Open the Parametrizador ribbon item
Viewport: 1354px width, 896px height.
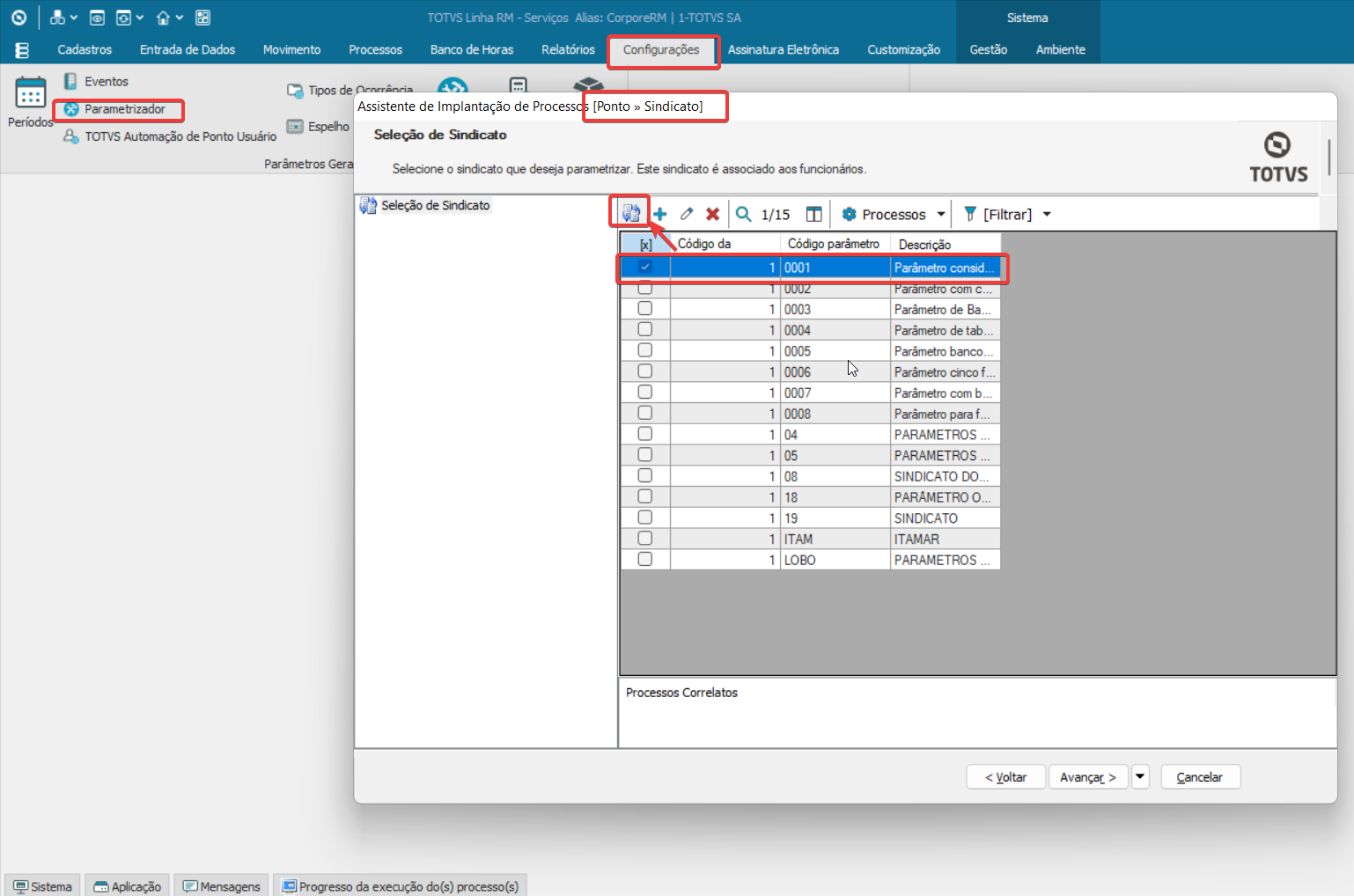(x=115, y=109)
